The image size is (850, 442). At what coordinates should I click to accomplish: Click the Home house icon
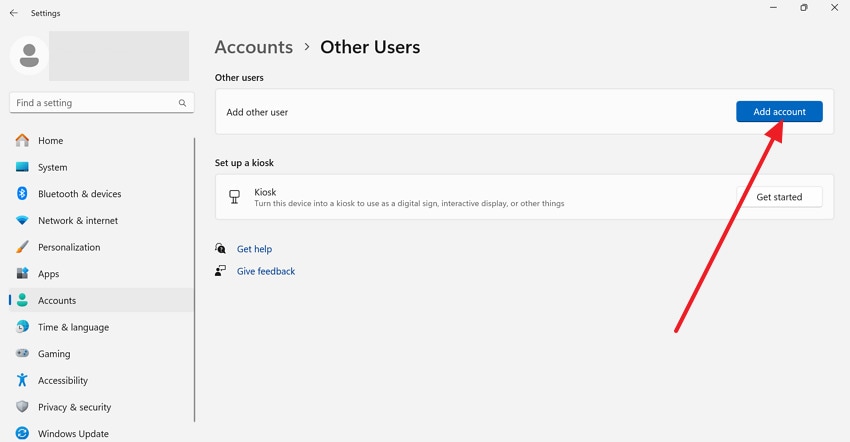tap(22, 140)
